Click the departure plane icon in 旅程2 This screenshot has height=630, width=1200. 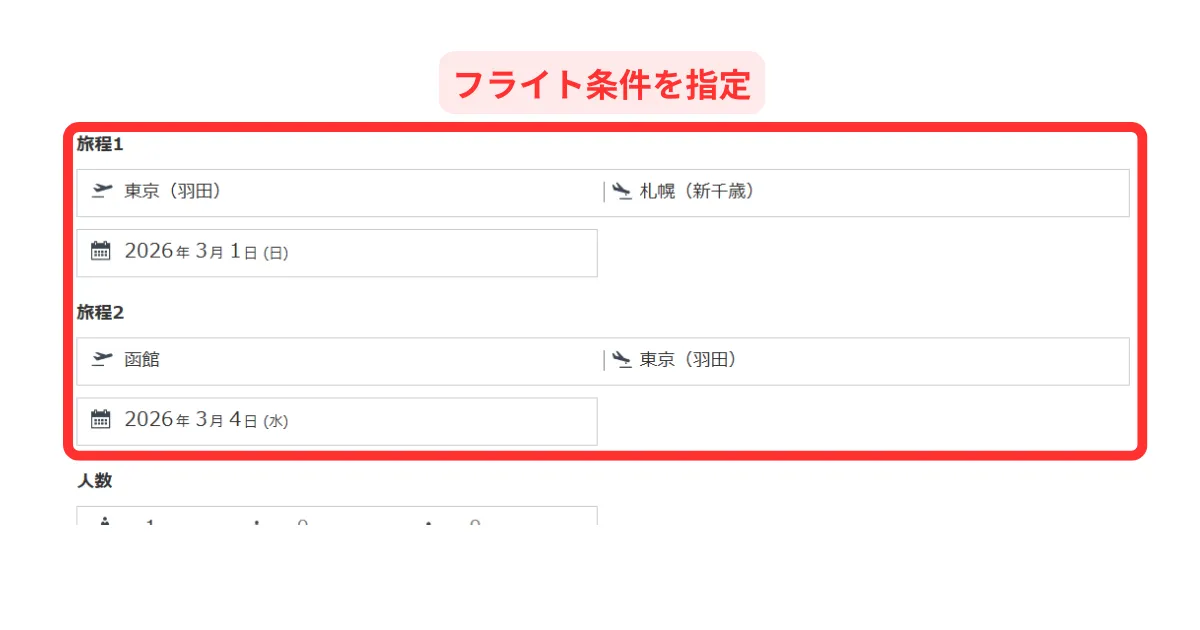point(101,359)
